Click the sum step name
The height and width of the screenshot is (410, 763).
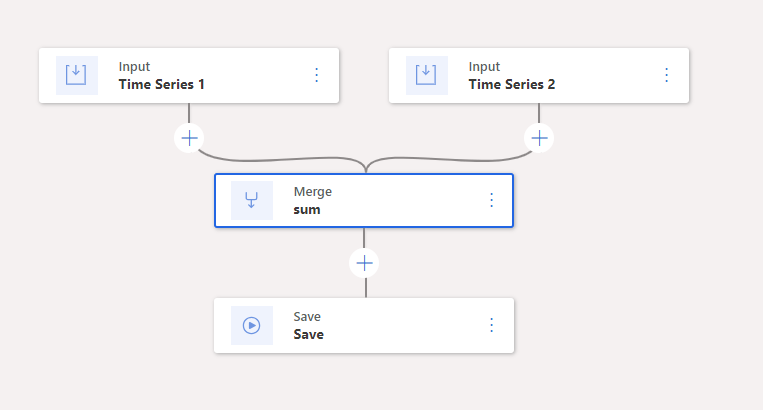click(307, 210)
